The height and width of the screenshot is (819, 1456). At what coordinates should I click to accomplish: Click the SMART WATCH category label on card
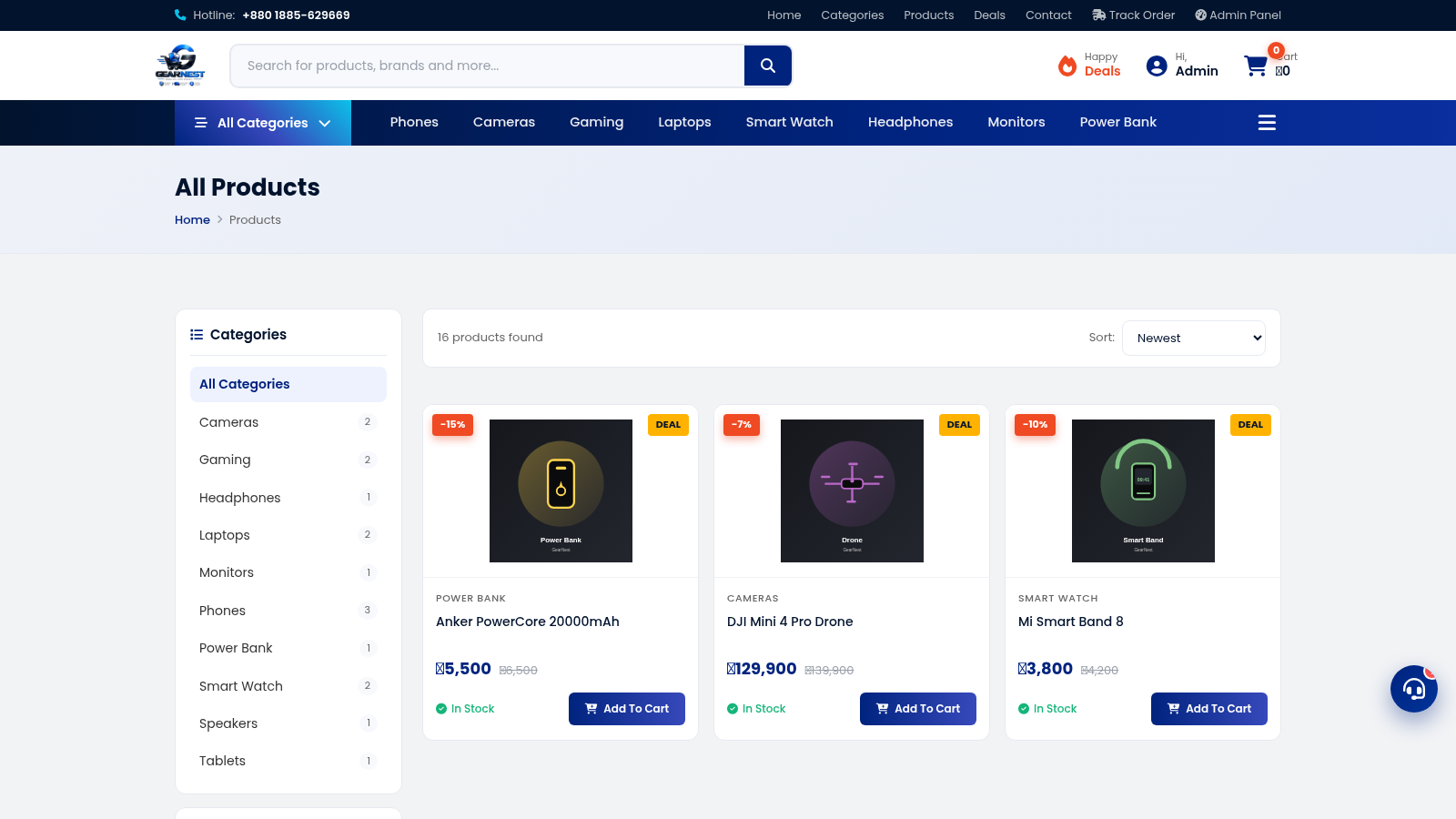(x=1058, y=599)
